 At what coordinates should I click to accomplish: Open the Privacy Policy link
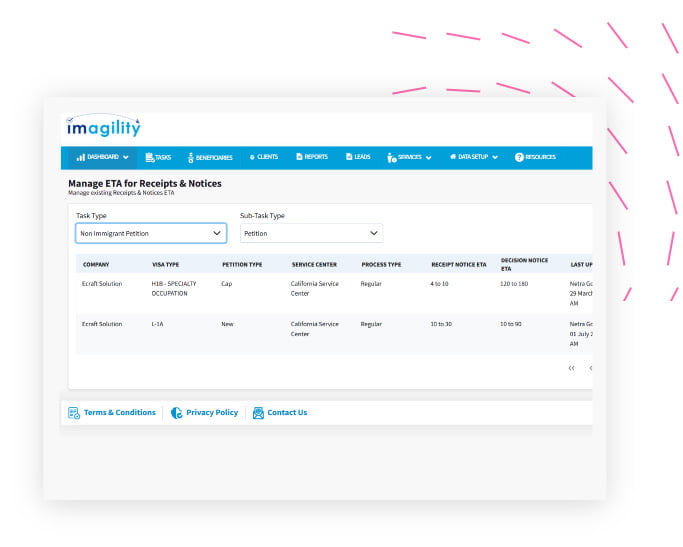tap(212, 412)
